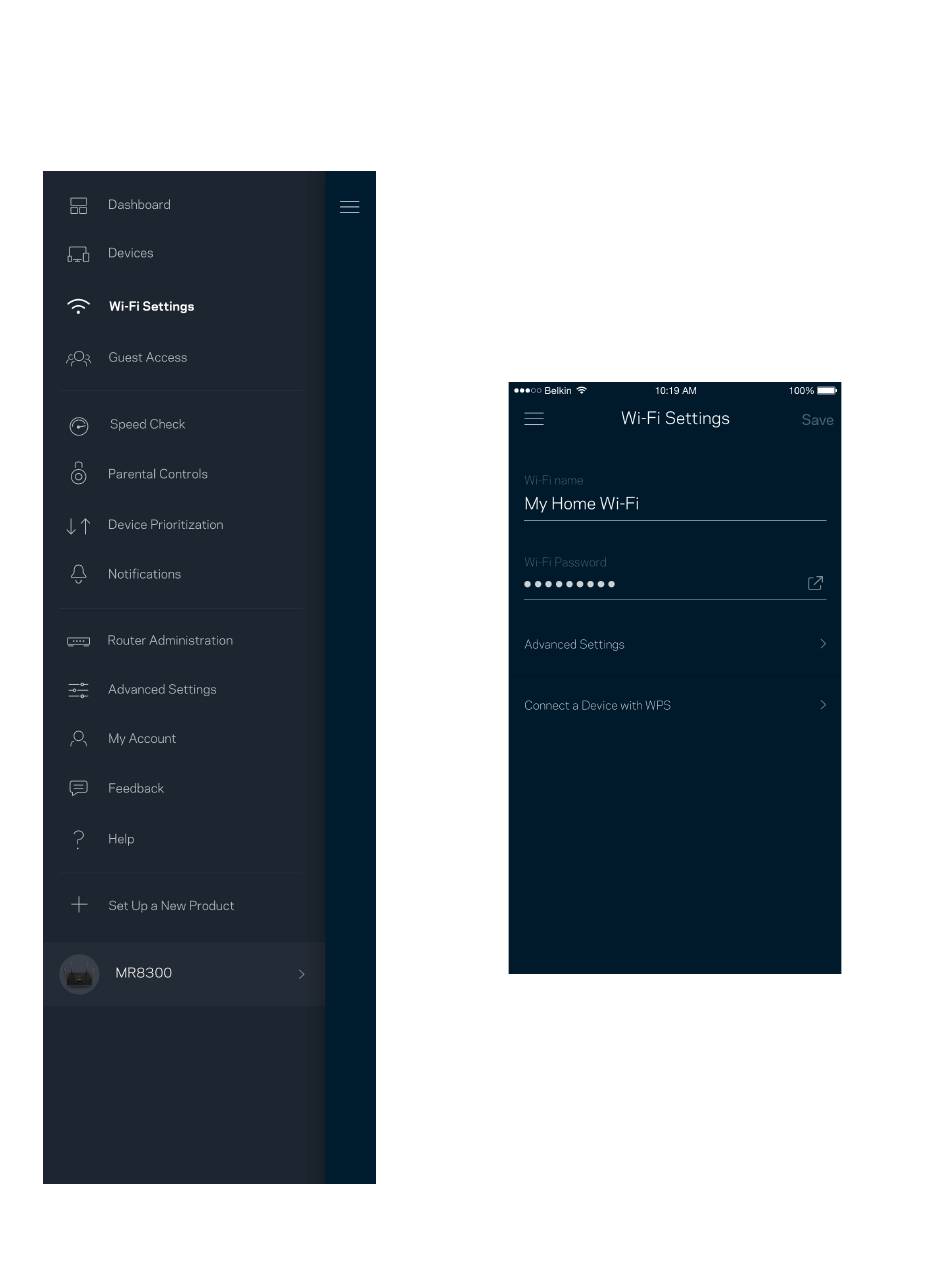
Task: Open Guest Access via people icon
Action: tap(78, 358)
